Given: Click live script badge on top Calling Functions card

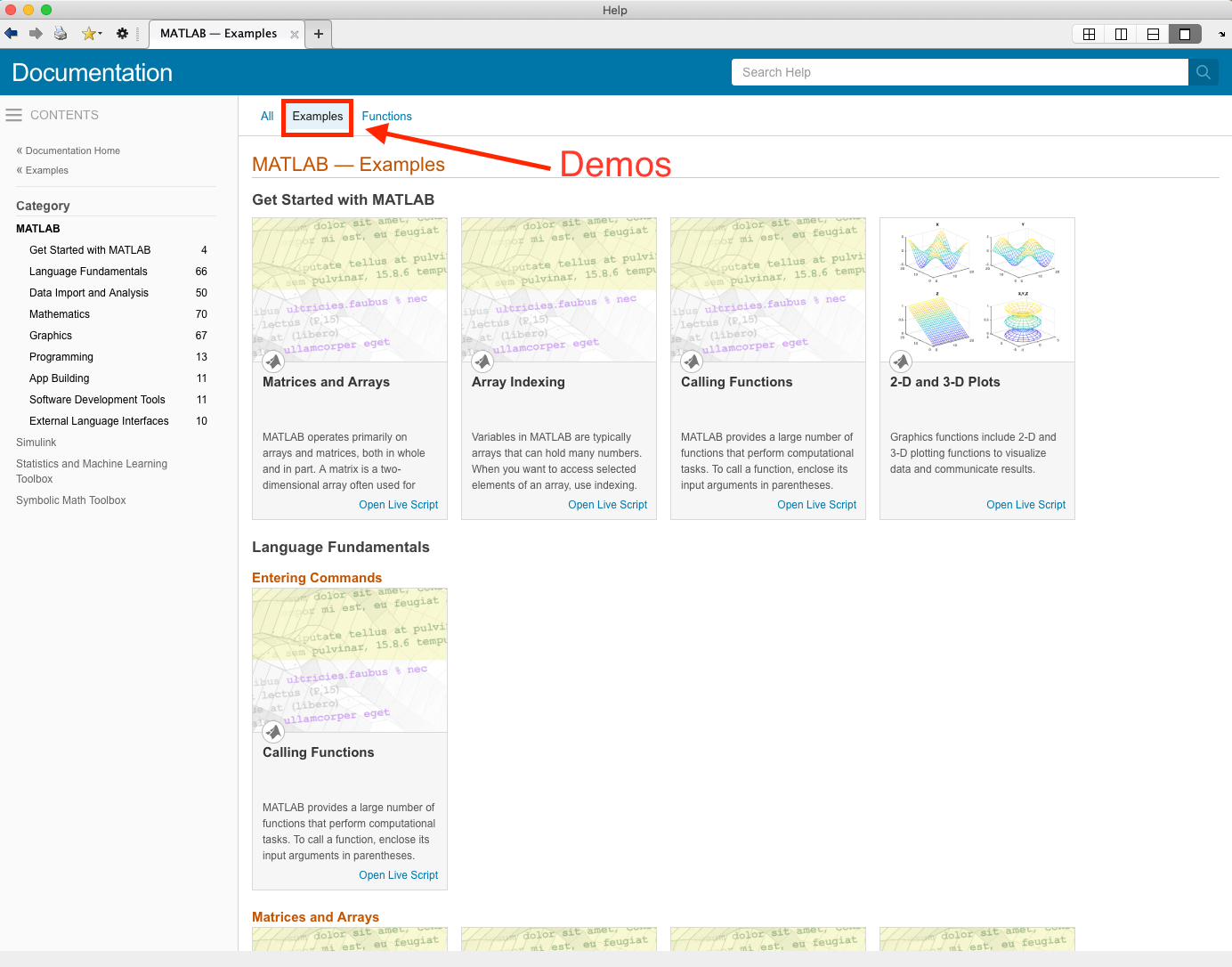Looking at the screenshot, I should pos(692,362).
